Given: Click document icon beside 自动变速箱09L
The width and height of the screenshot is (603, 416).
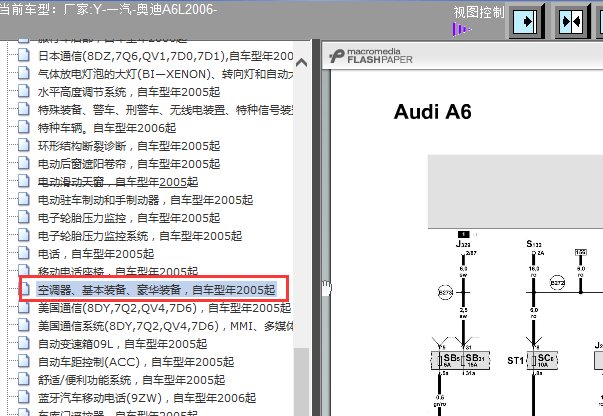Looking at the screenshot, I should (x=23, y=343).
